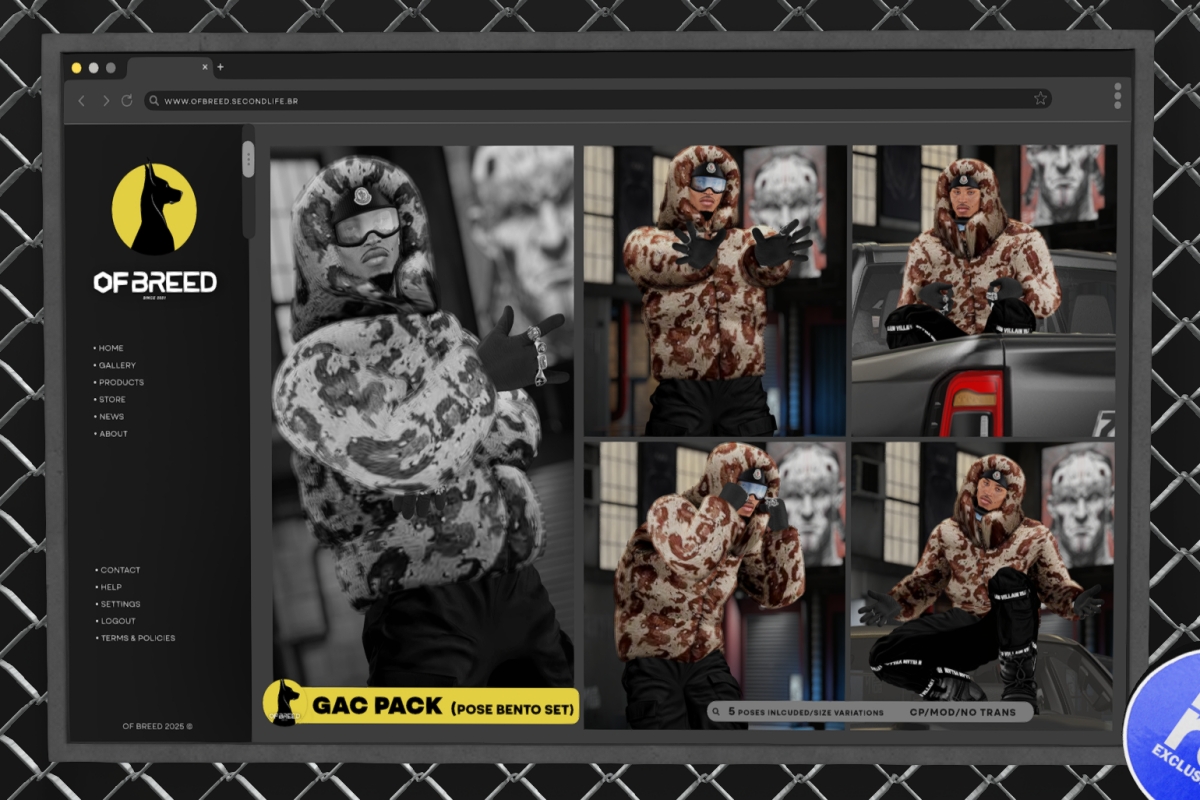Navigate to Products in the sidebar
The height and width of the screenshot is (800, 1200).
pos(121,382)
